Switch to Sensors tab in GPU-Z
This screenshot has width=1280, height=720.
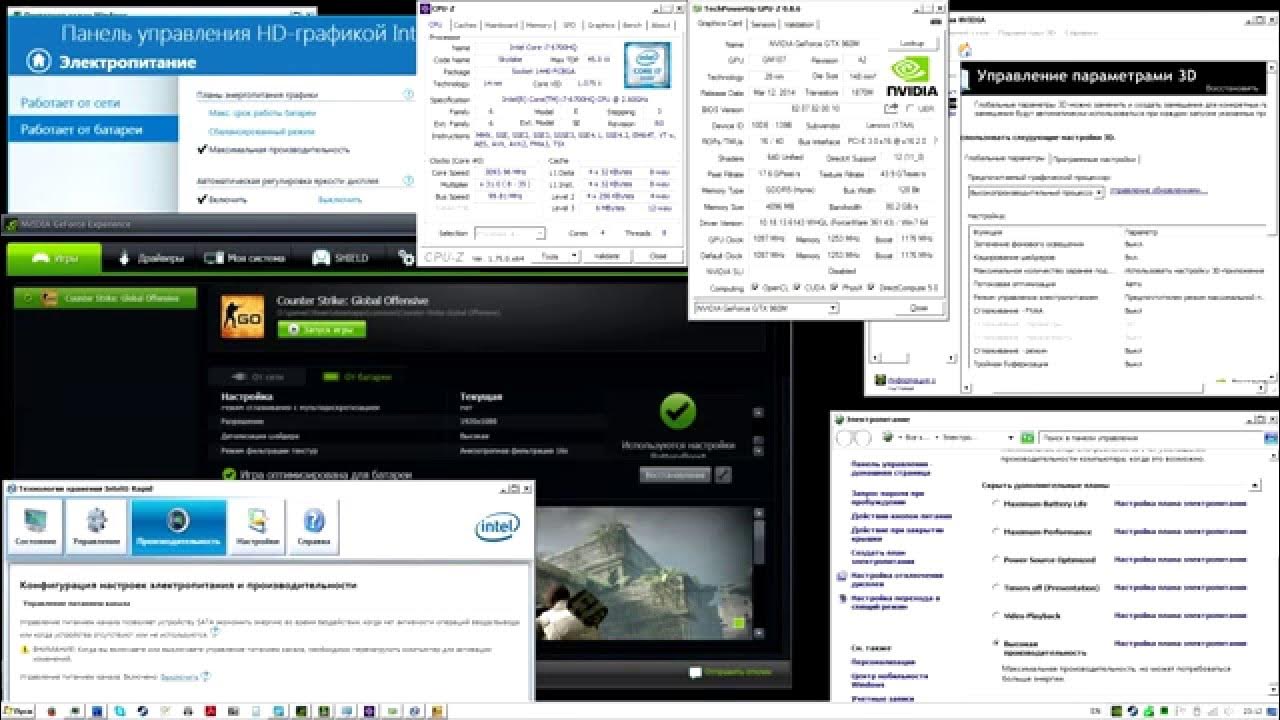click(763, 23)
